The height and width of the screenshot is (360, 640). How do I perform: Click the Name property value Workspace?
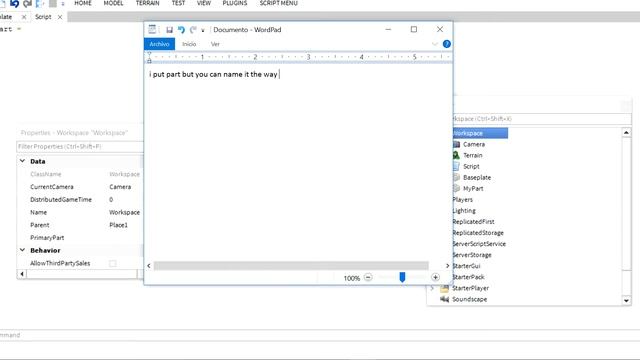(x=124, y=212)
